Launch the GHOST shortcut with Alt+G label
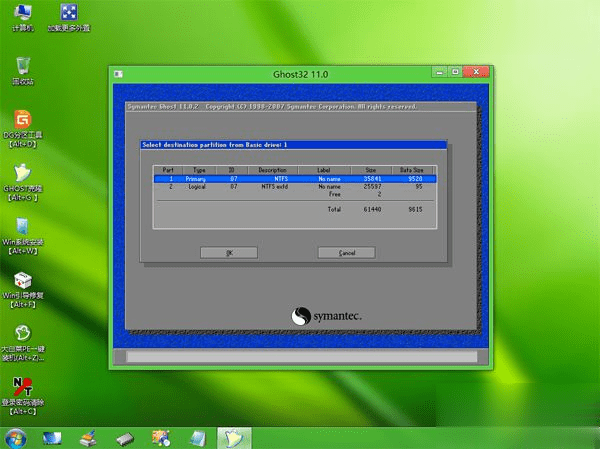 pos(23,182)
